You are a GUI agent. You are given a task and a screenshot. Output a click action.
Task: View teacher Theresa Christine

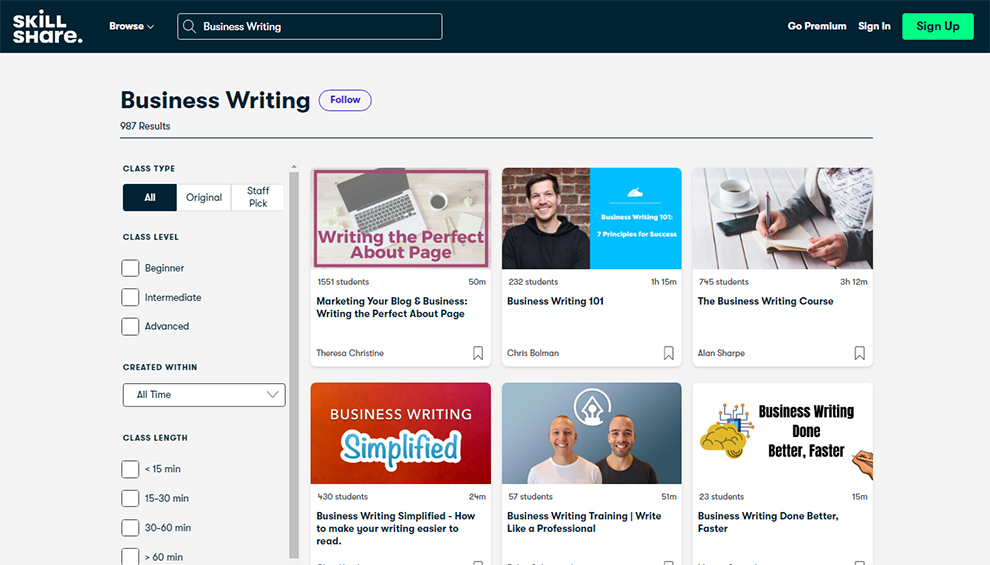tap(350, 353)
